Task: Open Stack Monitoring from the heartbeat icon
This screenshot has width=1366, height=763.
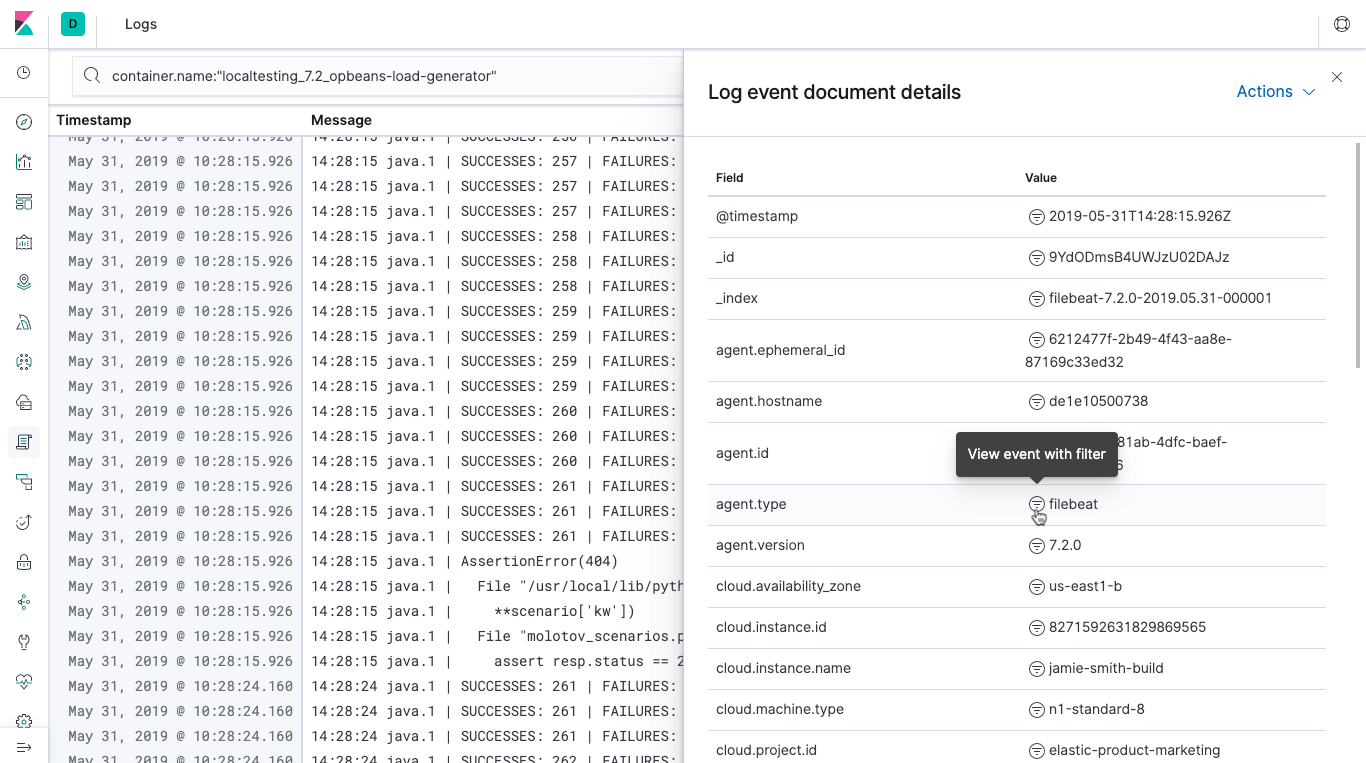Action: pos(24,682)
